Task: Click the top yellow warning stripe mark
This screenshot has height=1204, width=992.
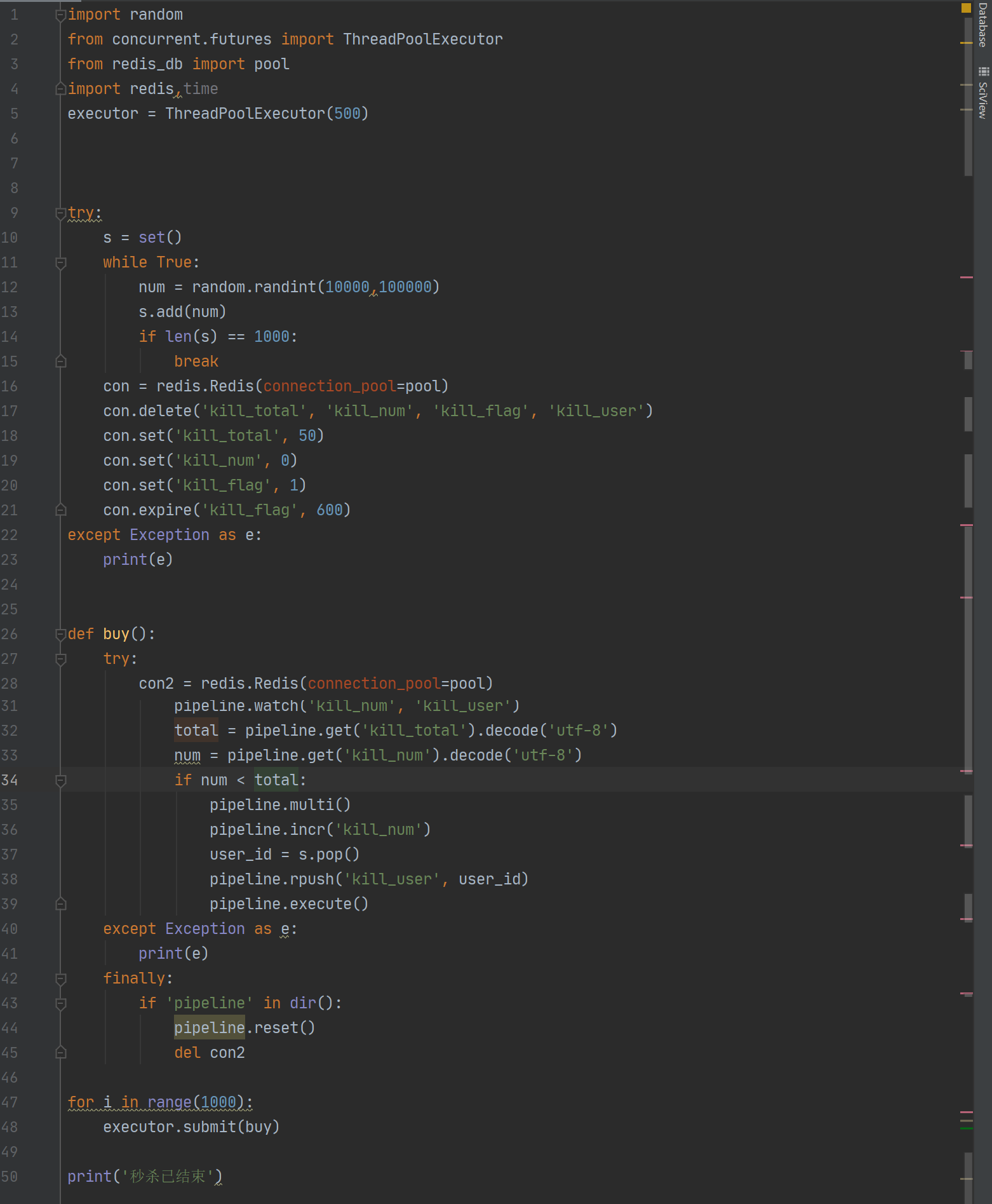Action: click(967, 43)
